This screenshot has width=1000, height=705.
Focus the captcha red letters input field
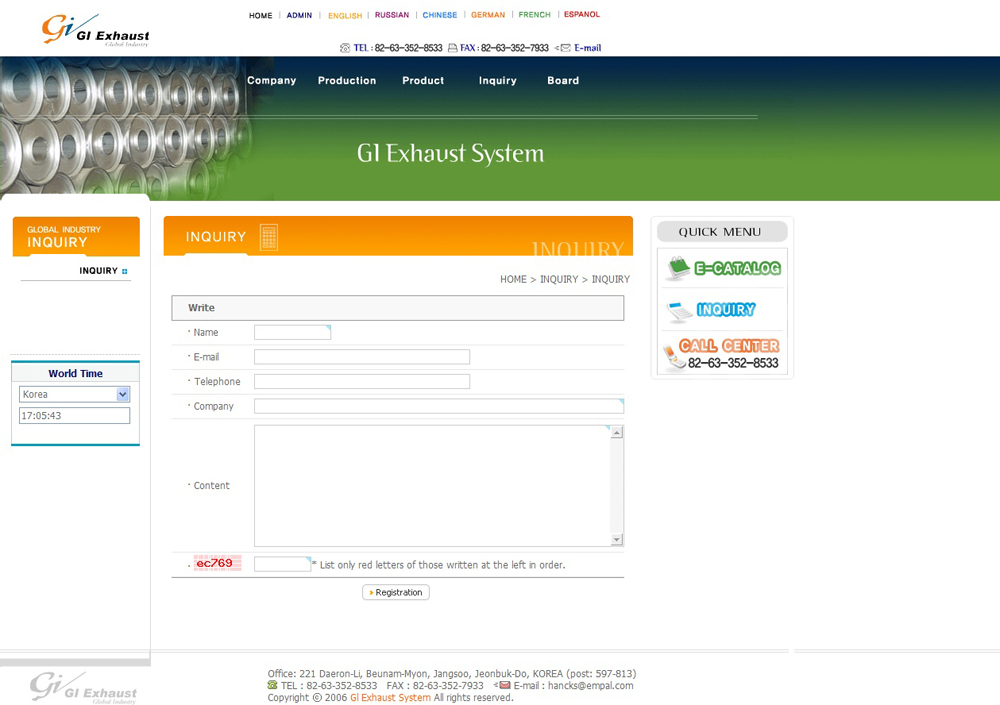[x=282, y=564]
